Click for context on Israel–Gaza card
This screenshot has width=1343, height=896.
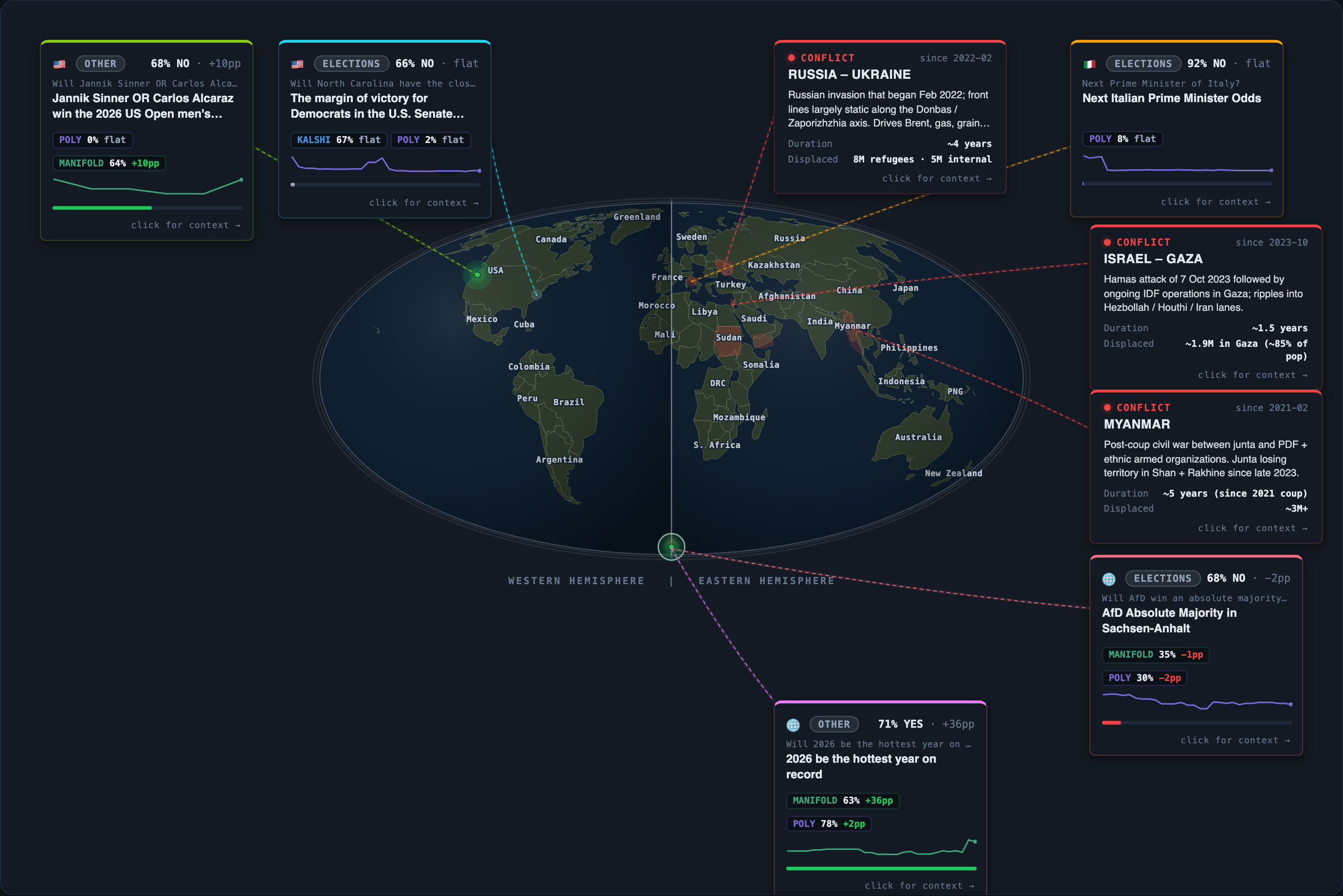pos(1252,375)
